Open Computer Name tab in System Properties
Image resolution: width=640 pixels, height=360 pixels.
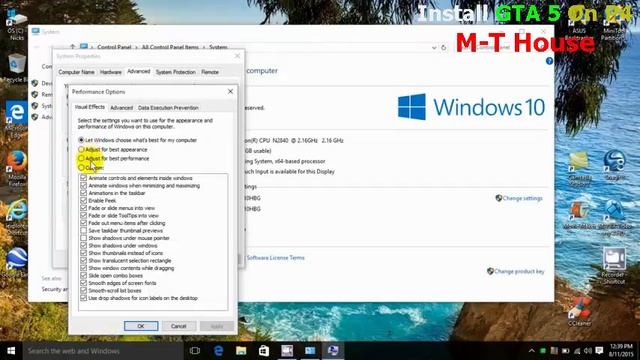pos(76,72)
